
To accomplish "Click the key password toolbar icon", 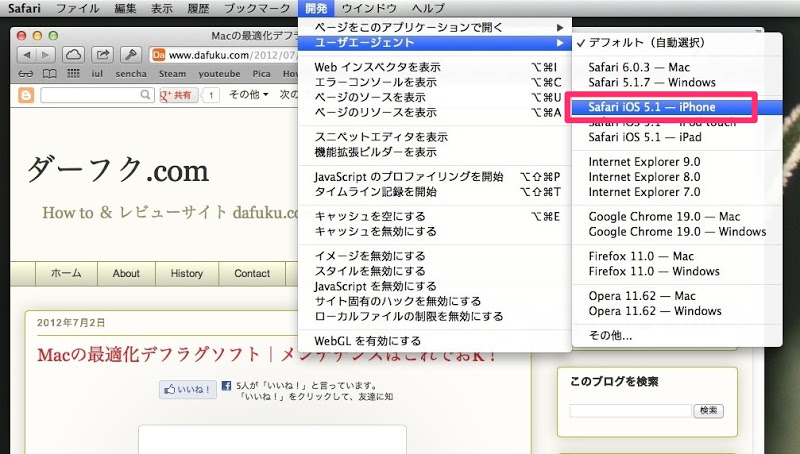I will [131, 55].
